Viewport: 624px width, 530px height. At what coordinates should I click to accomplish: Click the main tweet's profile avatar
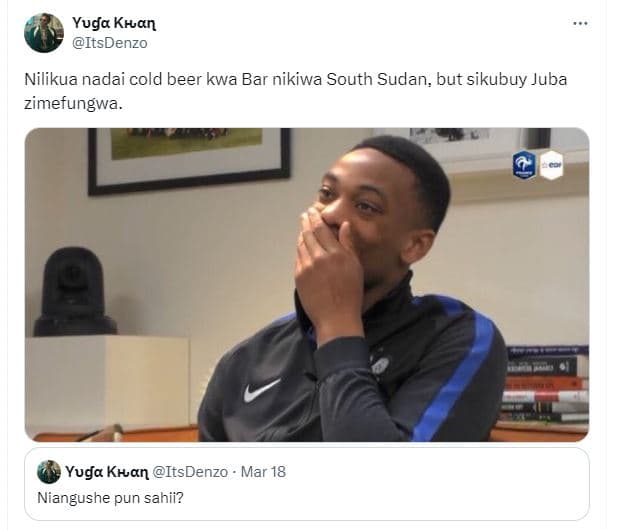[x=44, y=33]
